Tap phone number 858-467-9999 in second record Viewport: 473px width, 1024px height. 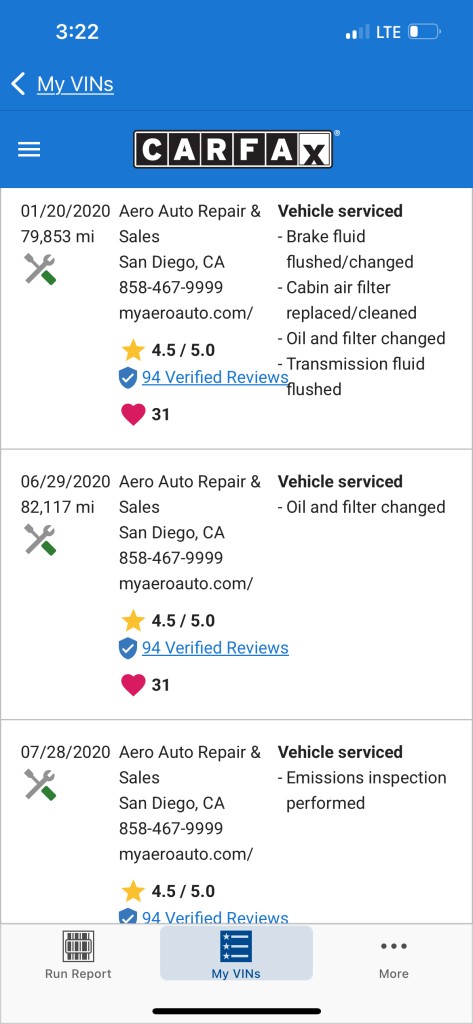pyautogui.click(x=171, y=558)
